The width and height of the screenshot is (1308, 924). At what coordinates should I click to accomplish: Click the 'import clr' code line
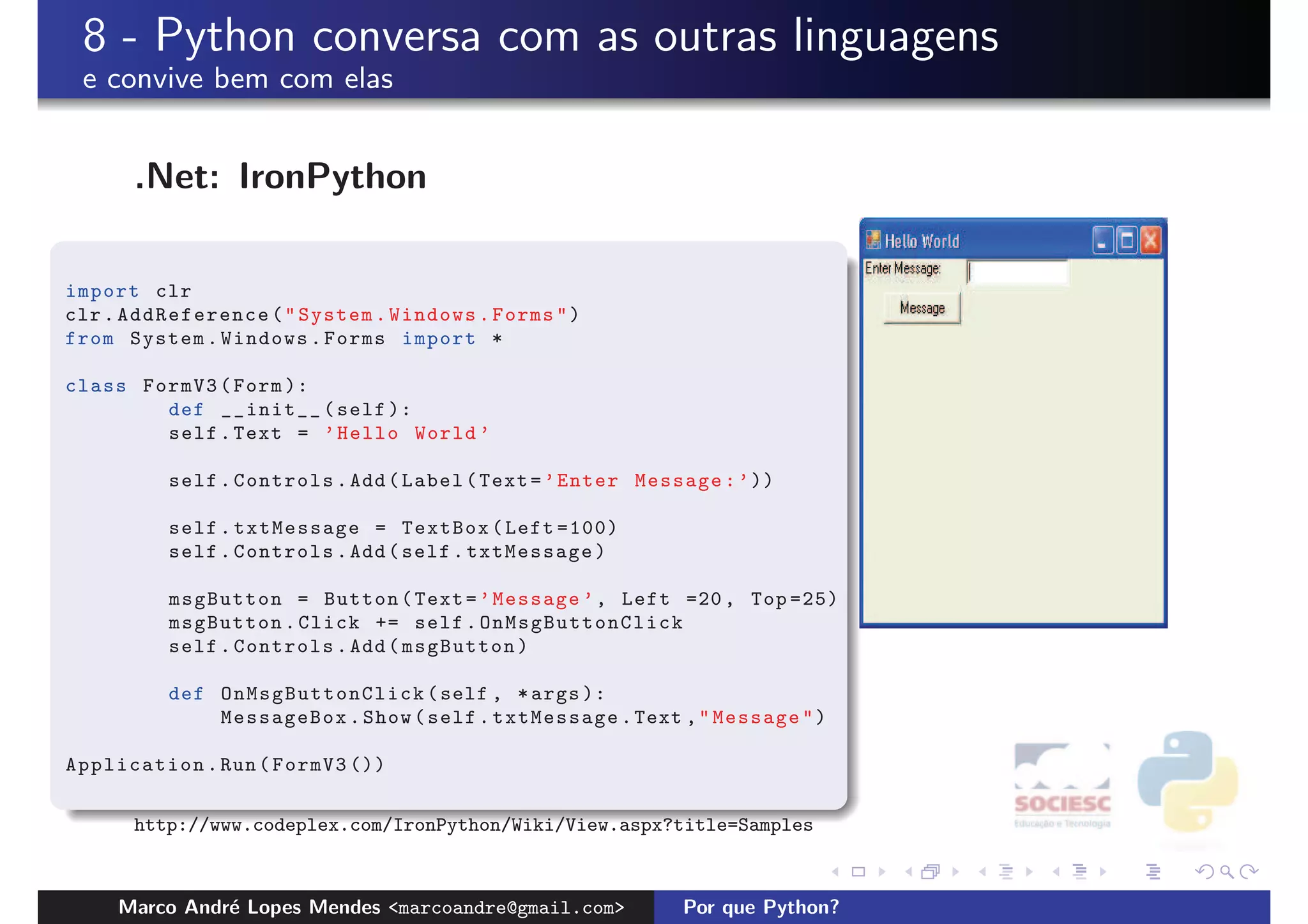tap(128, 292)
